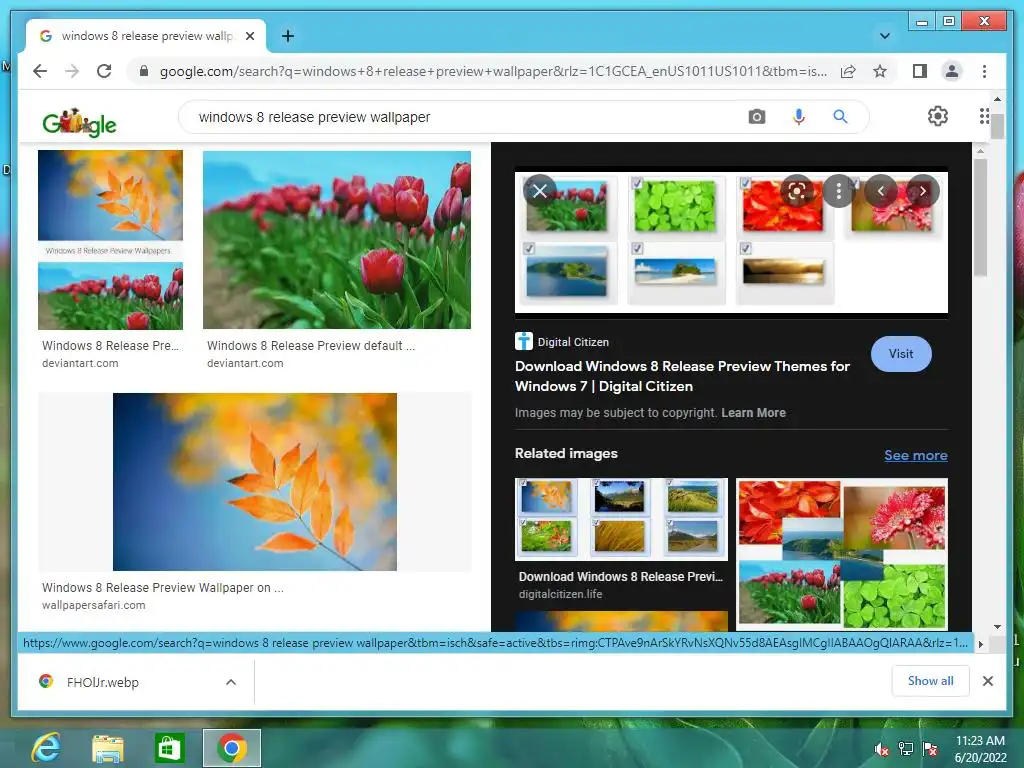Image resolution: width=1024 pixels, height=768 pixels.
Task: Click the browser forward arrow
Action: click(x=72, y=71)
